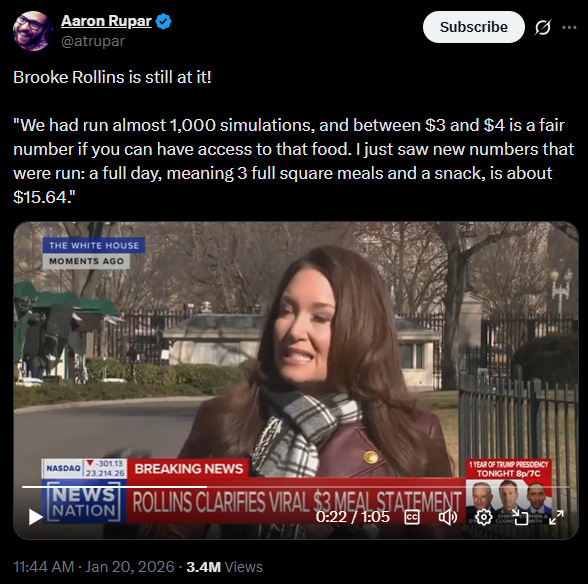Open the 11:44 AM post timestamp link
Screen dimensions: 588x584
[44, 567]
